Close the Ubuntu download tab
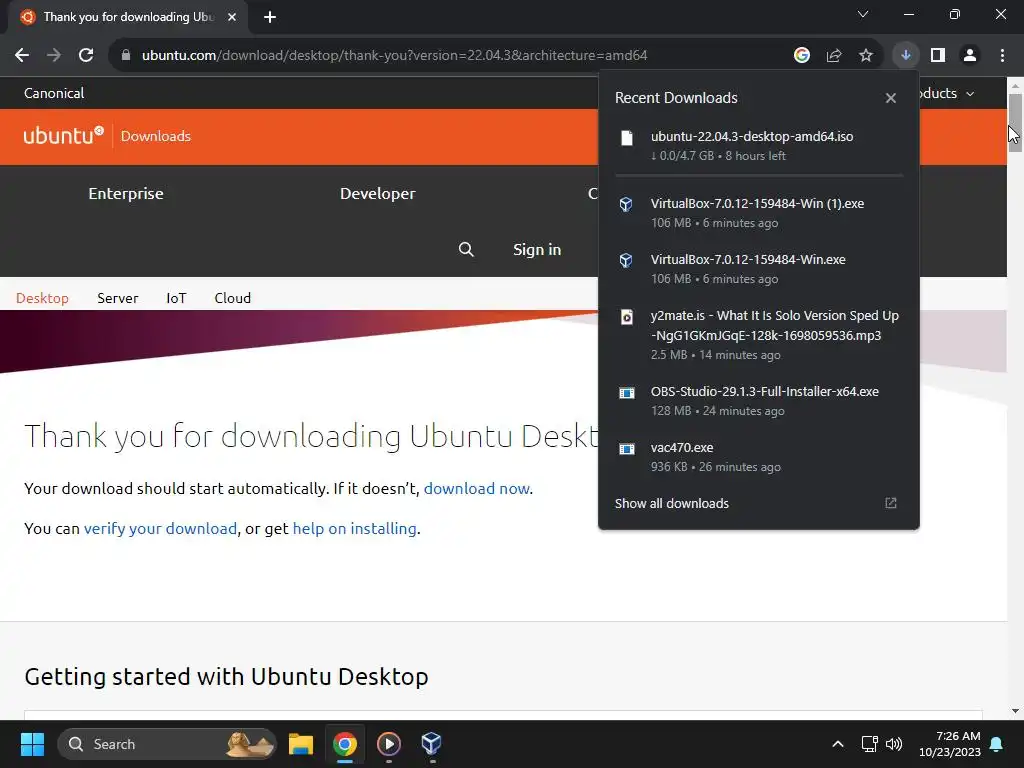The image size is (1024, 768). [x=232, y=18]
